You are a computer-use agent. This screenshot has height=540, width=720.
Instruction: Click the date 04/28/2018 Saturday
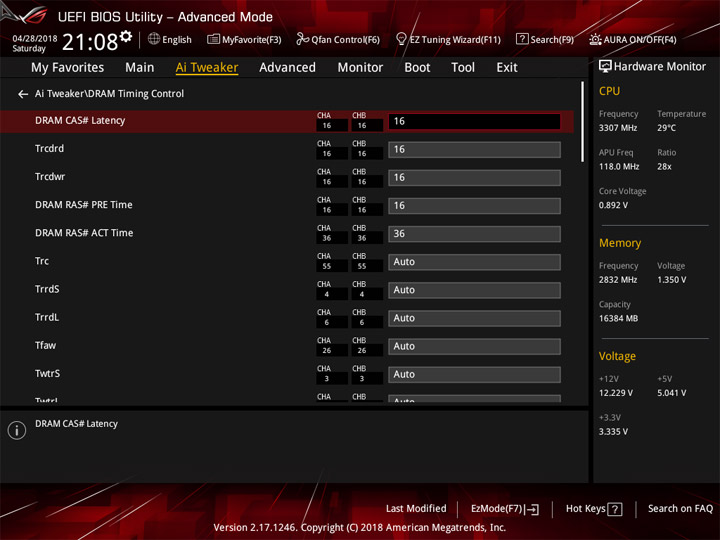pyautogui.click(x=34, y=43)
